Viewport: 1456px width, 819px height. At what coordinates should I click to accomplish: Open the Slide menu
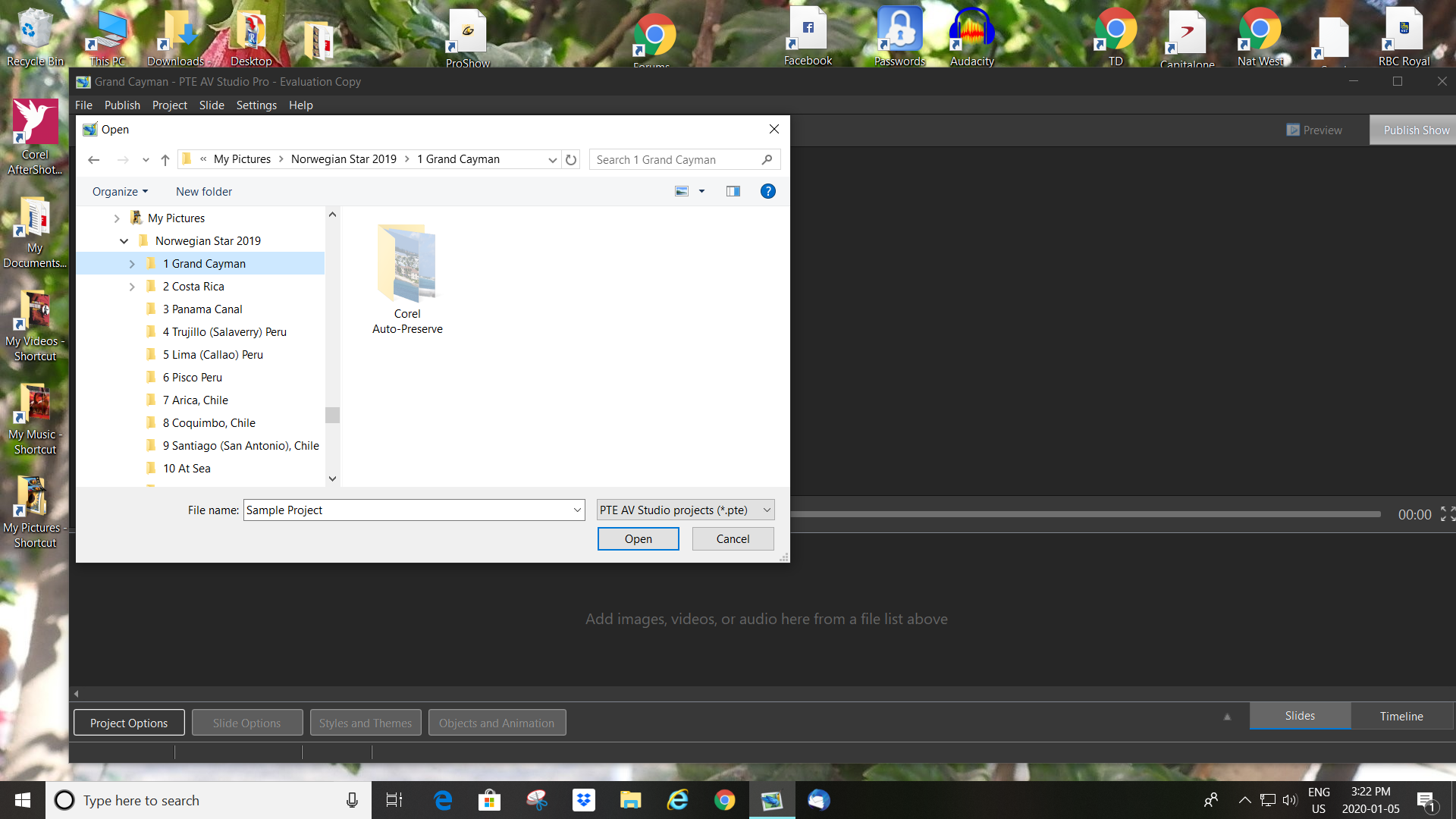tap(212, 105)
